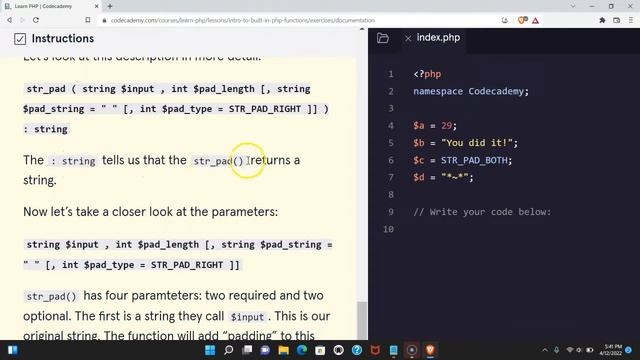Viewport: 640px width, 360px height.
Task: Click the instructions panel scrollbar thumb
Action: point(362,320)
